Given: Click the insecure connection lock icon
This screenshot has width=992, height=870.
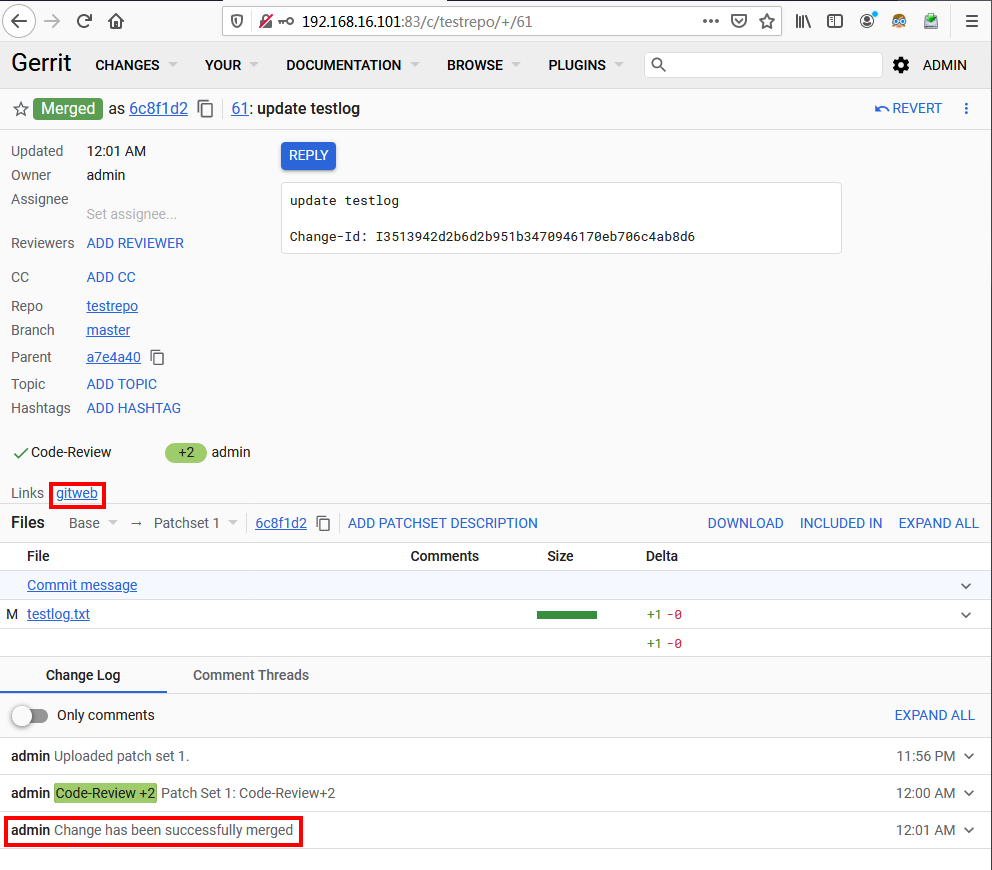Looking at the screenshot, I should coord(266,22).
